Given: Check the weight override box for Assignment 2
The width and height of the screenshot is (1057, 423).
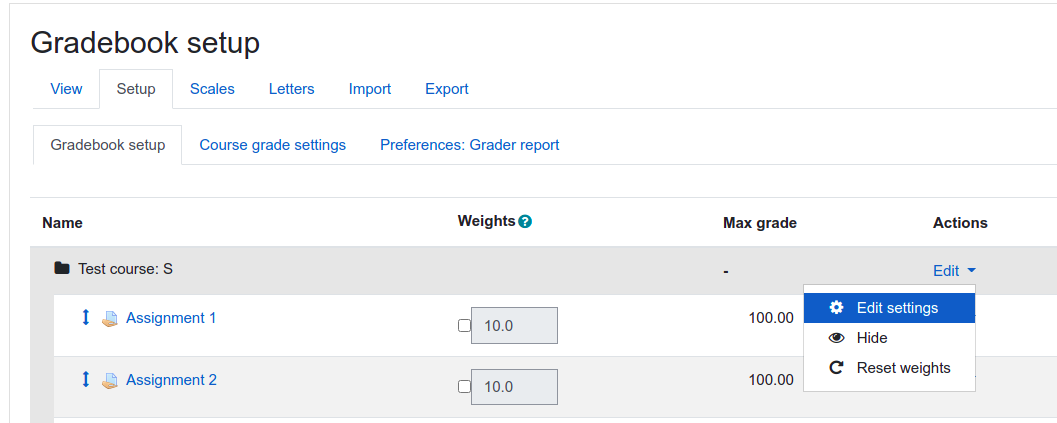Looking at the screenshot, I should (464, 387).
